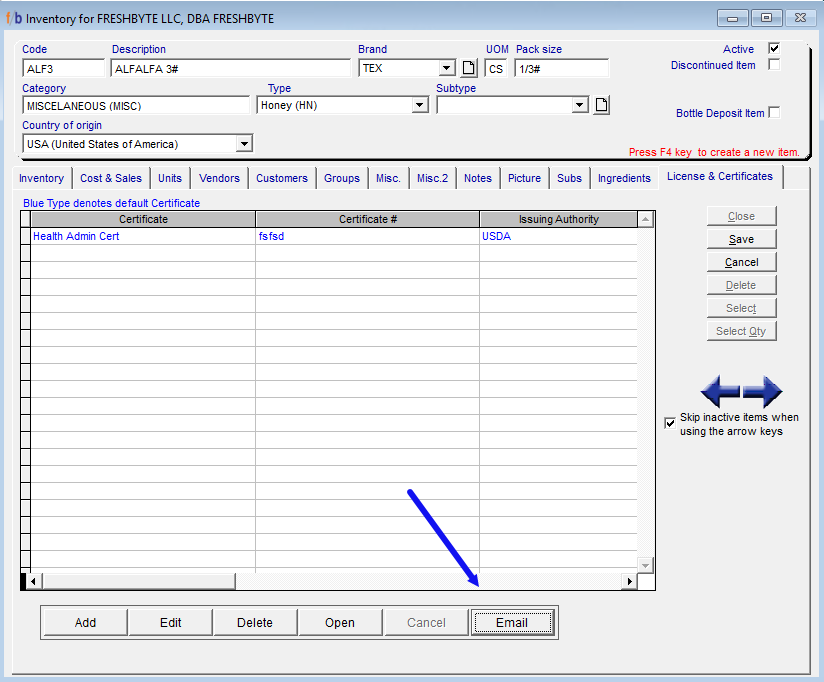The width and height of the screenshot is (824, 682).
Task: Expand the Brand dropdown
Action: click(446, 68)
